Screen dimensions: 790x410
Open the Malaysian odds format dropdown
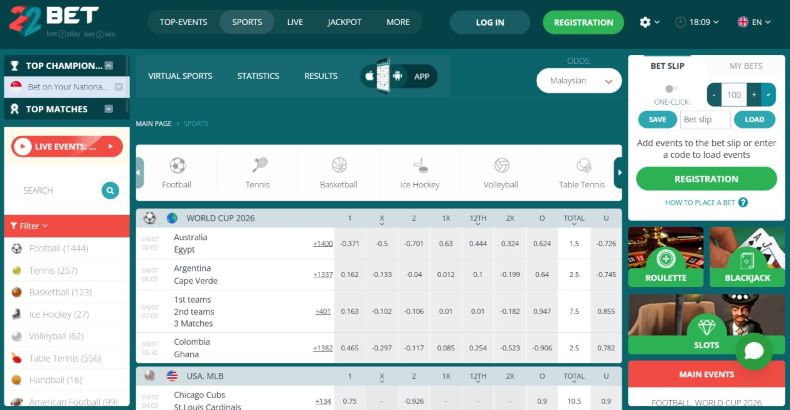click(x=579, y=81)
